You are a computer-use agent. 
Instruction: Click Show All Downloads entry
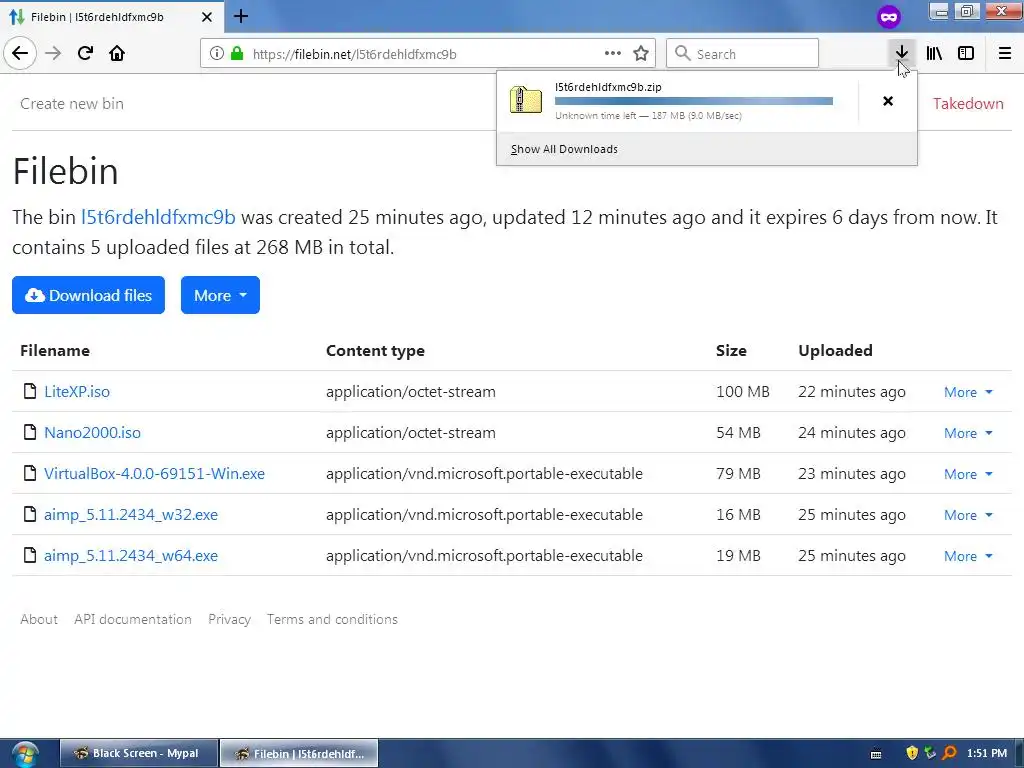[x=564, y=149]
